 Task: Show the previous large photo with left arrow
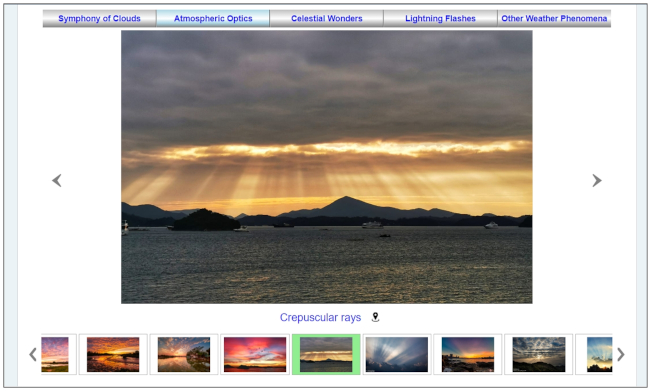pos(57,180)
